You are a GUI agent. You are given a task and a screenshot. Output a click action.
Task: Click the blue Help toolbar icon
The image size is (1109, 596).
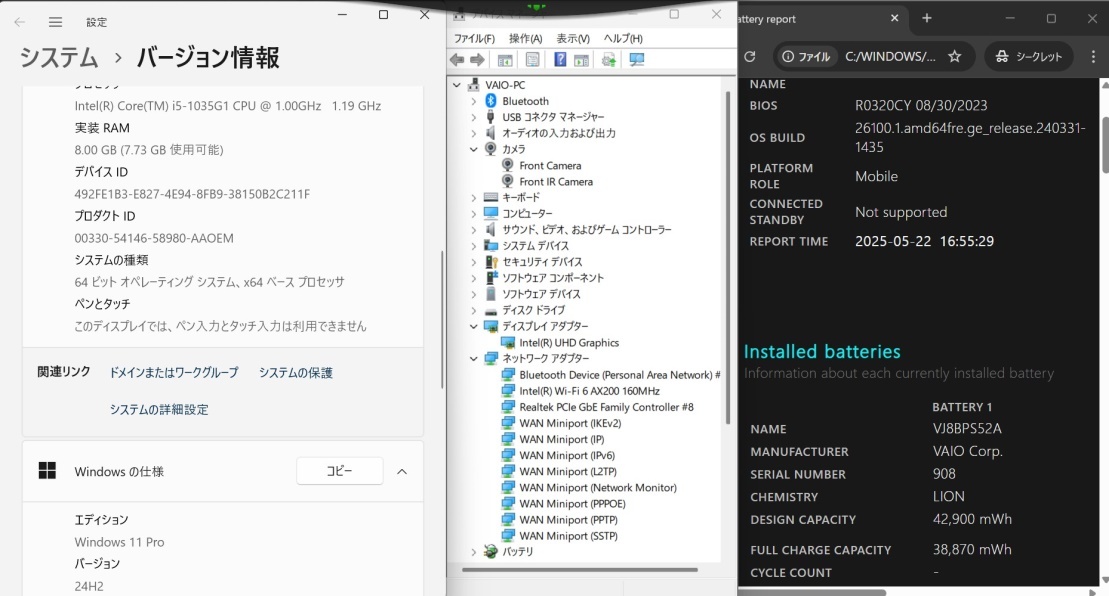(560, 60)
